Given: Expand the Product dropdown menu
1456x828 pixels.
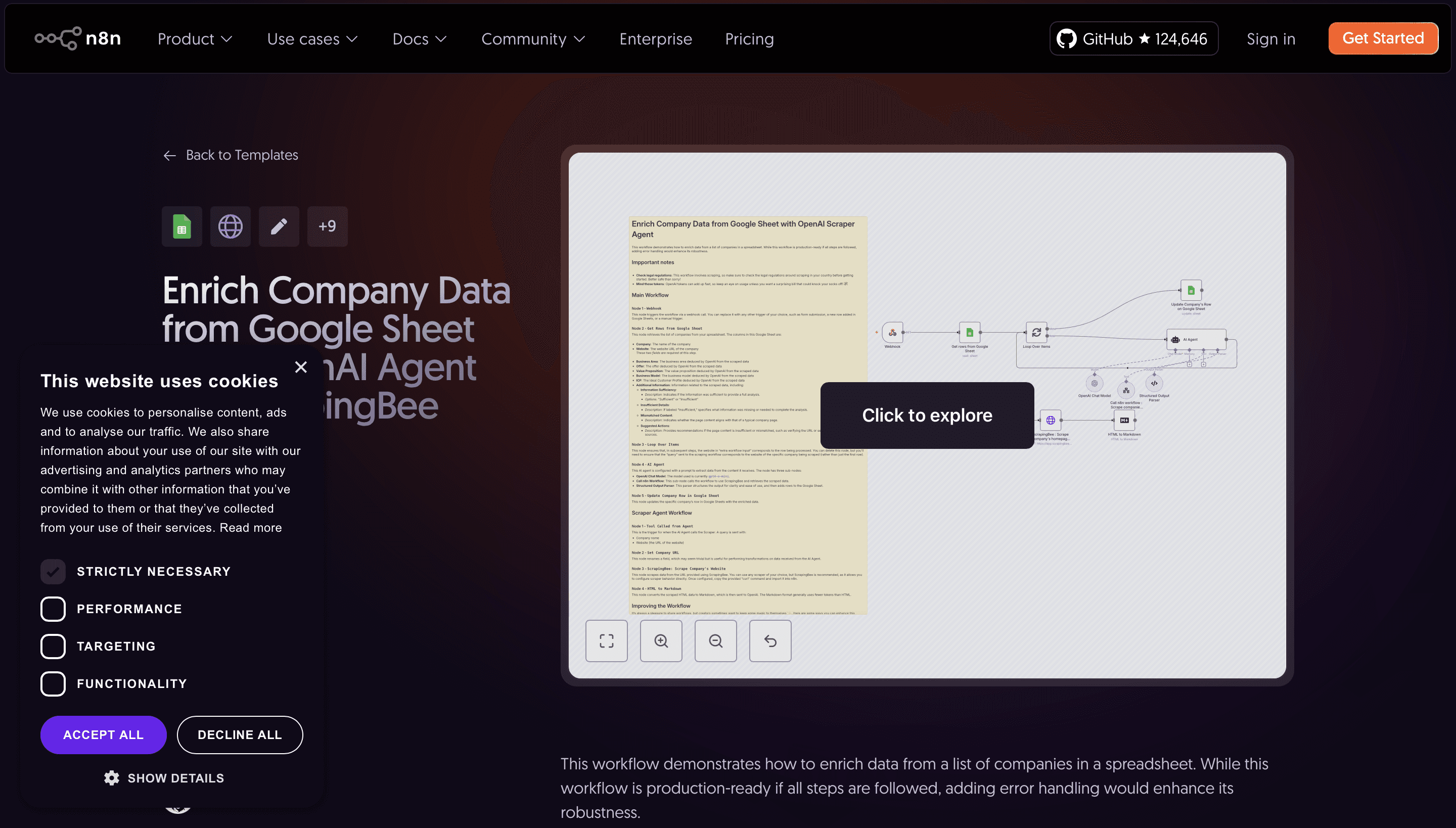Looking at the screenshot, I should 195,38.
